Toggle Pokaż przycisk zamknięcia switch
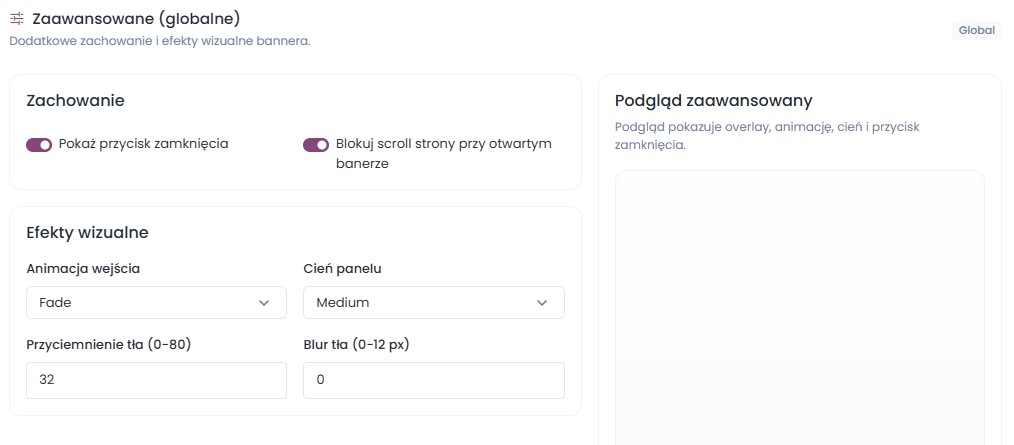This screenshot has width=1014, height=445. 39,146
